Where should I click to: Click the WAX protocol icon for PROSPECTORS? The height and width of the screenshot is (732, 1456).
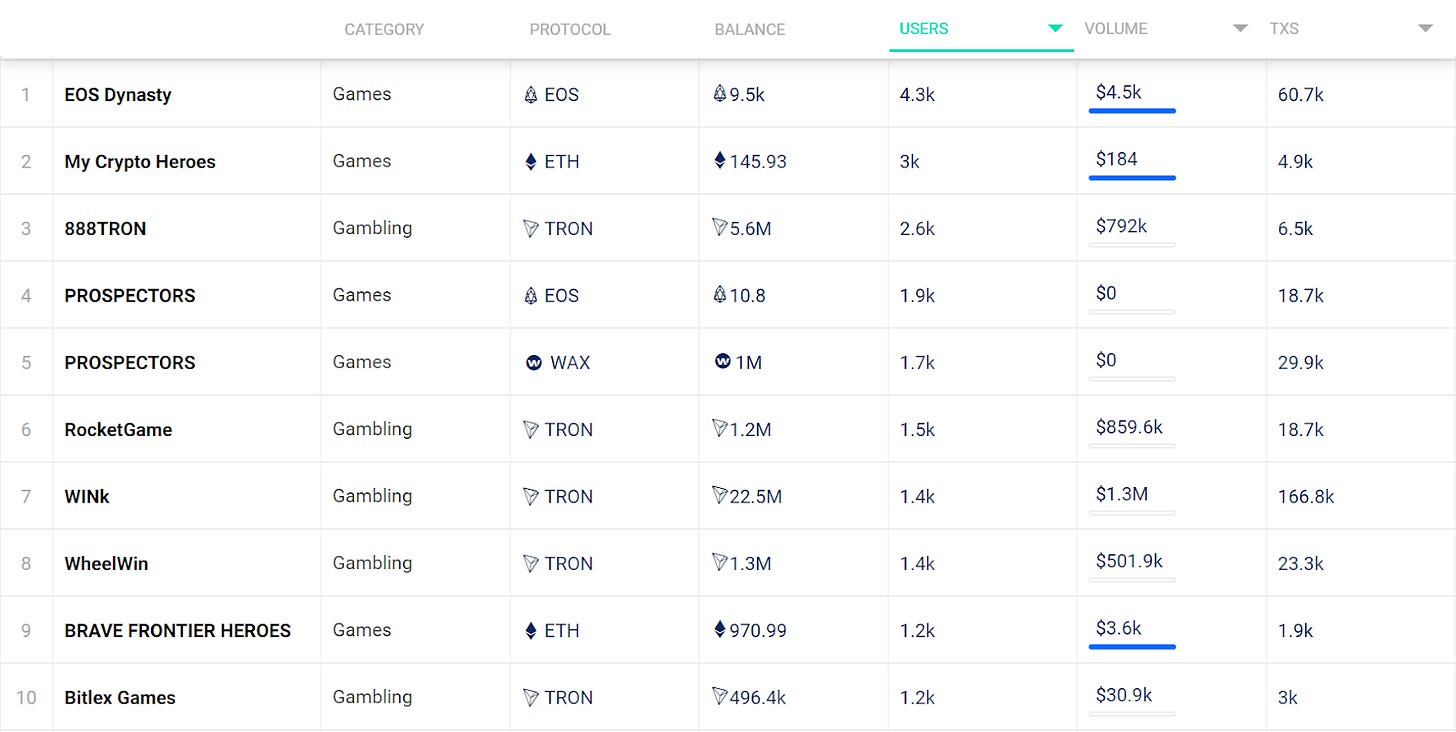534,363
